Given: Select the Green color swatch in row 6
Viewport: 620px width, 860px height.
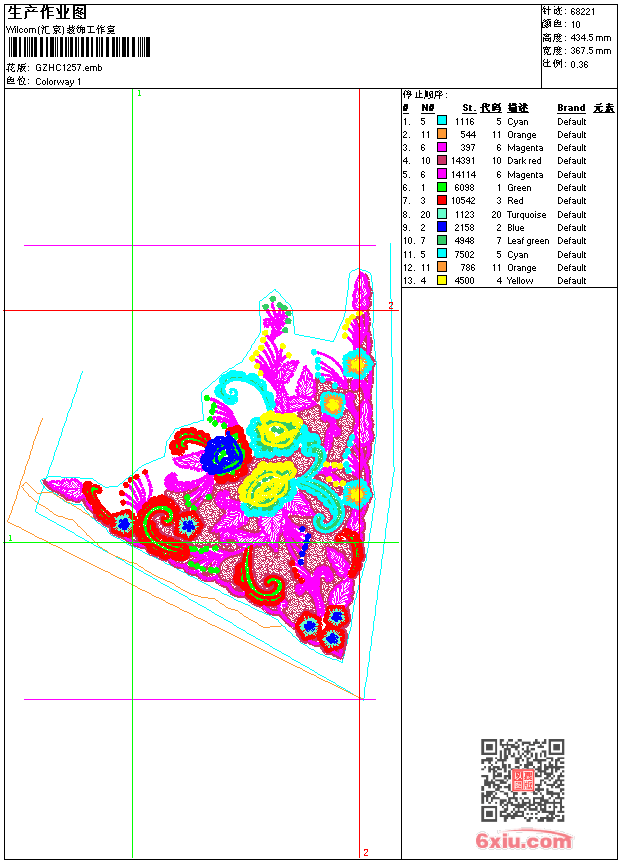Looking at the screenshot, I should 442,187.
